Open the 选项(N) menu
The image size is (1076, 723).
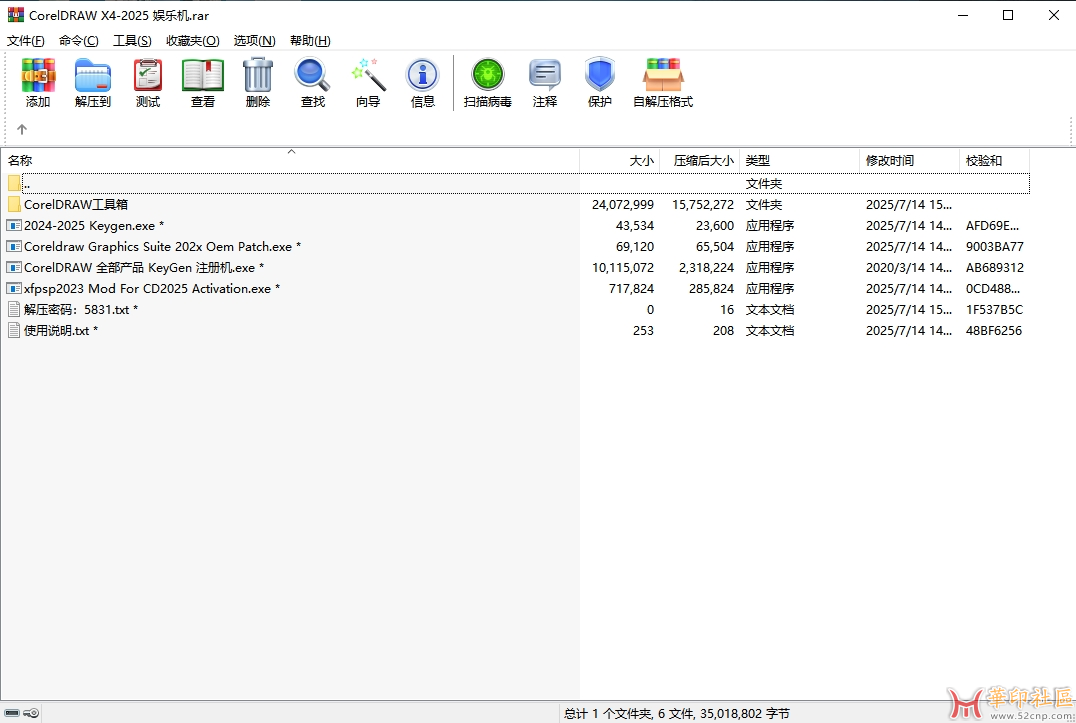pos(255,40)
